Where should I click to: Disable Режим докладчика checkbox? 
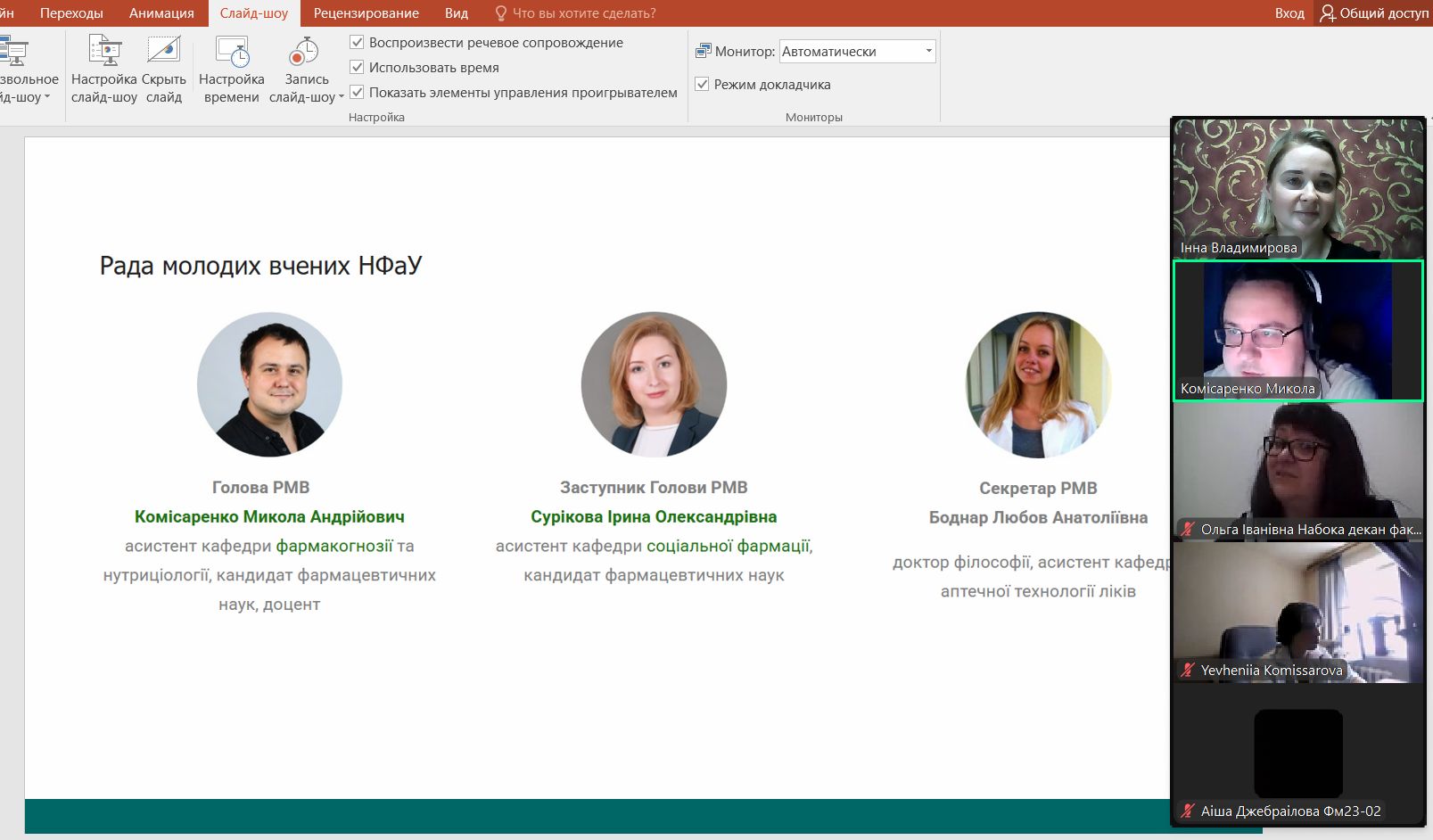pyautogui.click(x=702, y=84)
